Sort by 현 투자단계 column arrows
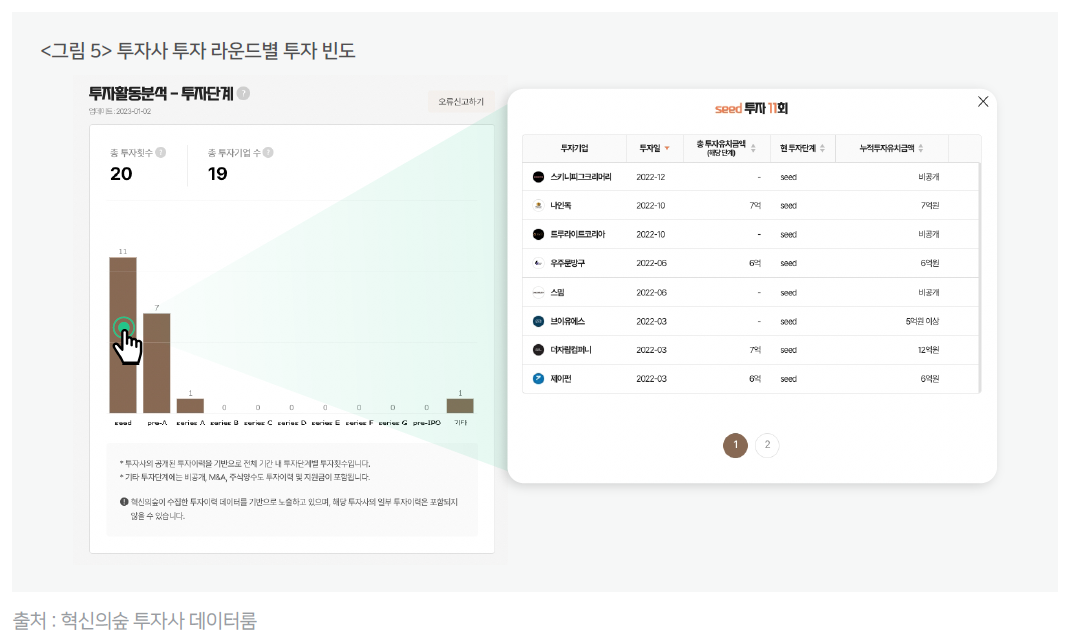1072x642 pixels. coord(822,148)
